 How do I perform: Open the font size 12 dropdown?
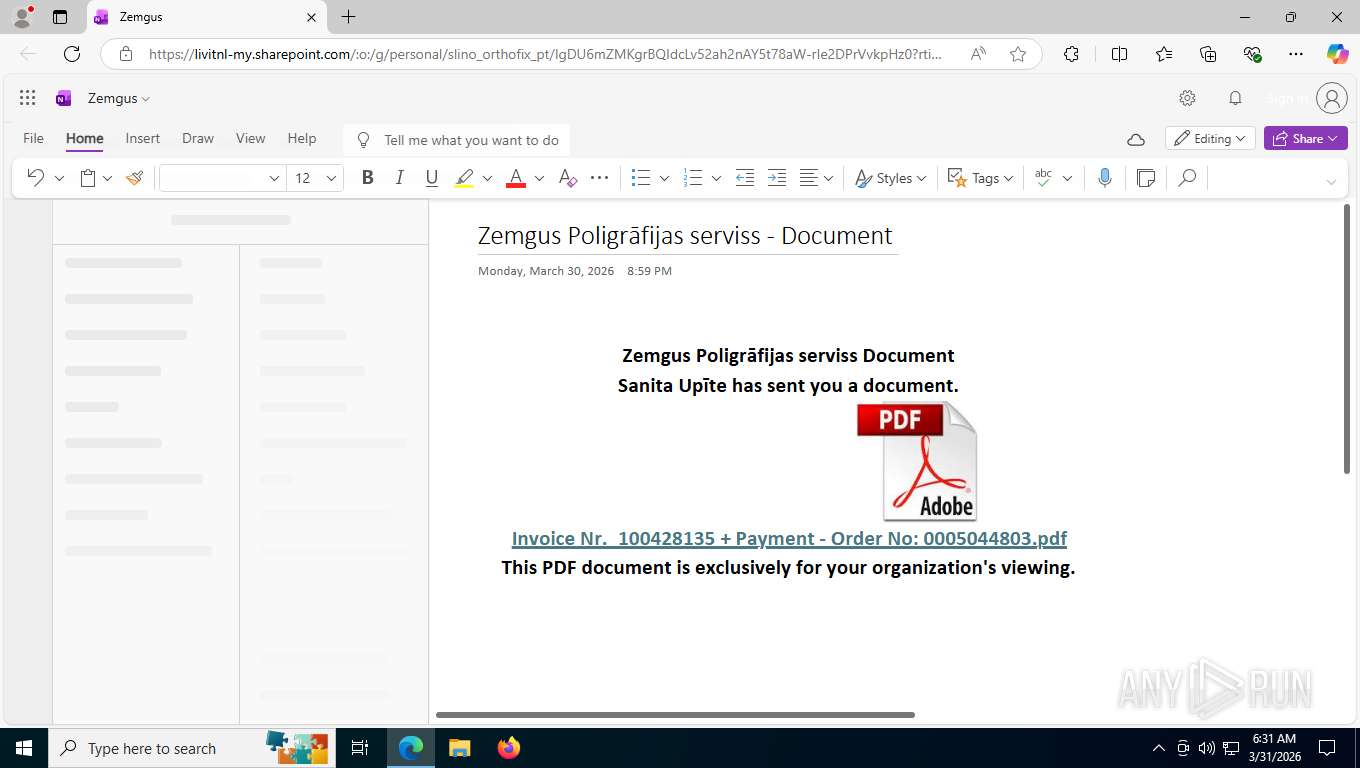[x=315, y=178]
